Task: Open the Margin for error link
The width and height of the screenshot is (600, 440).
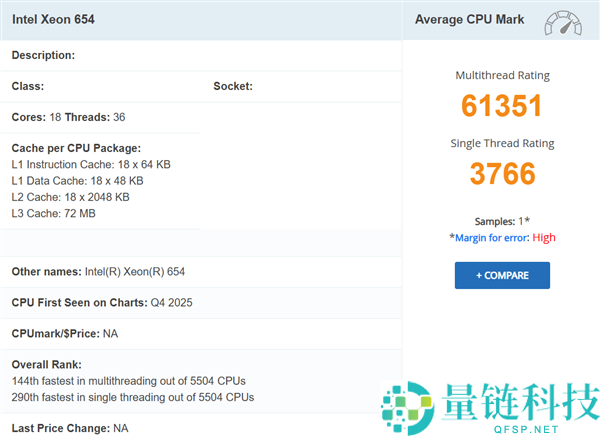Action: (491, 238)
